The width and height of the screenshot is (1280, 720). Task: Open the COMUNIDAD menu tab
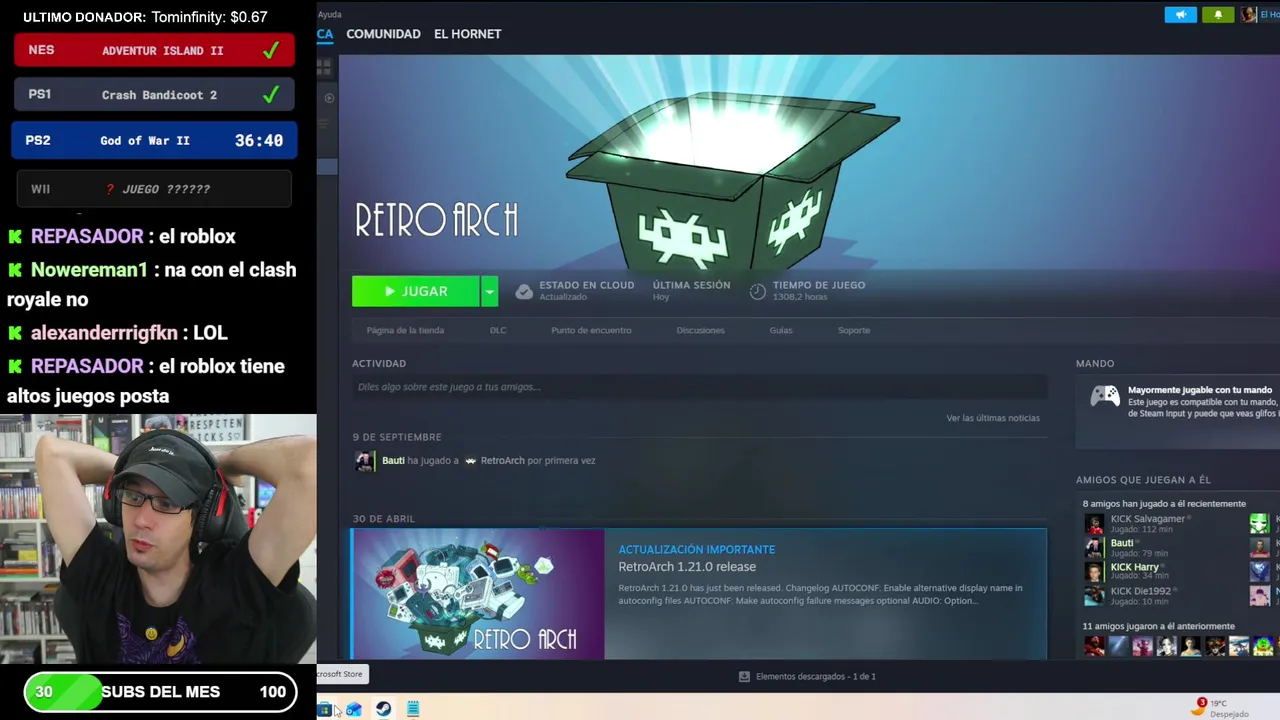point(383,34)
